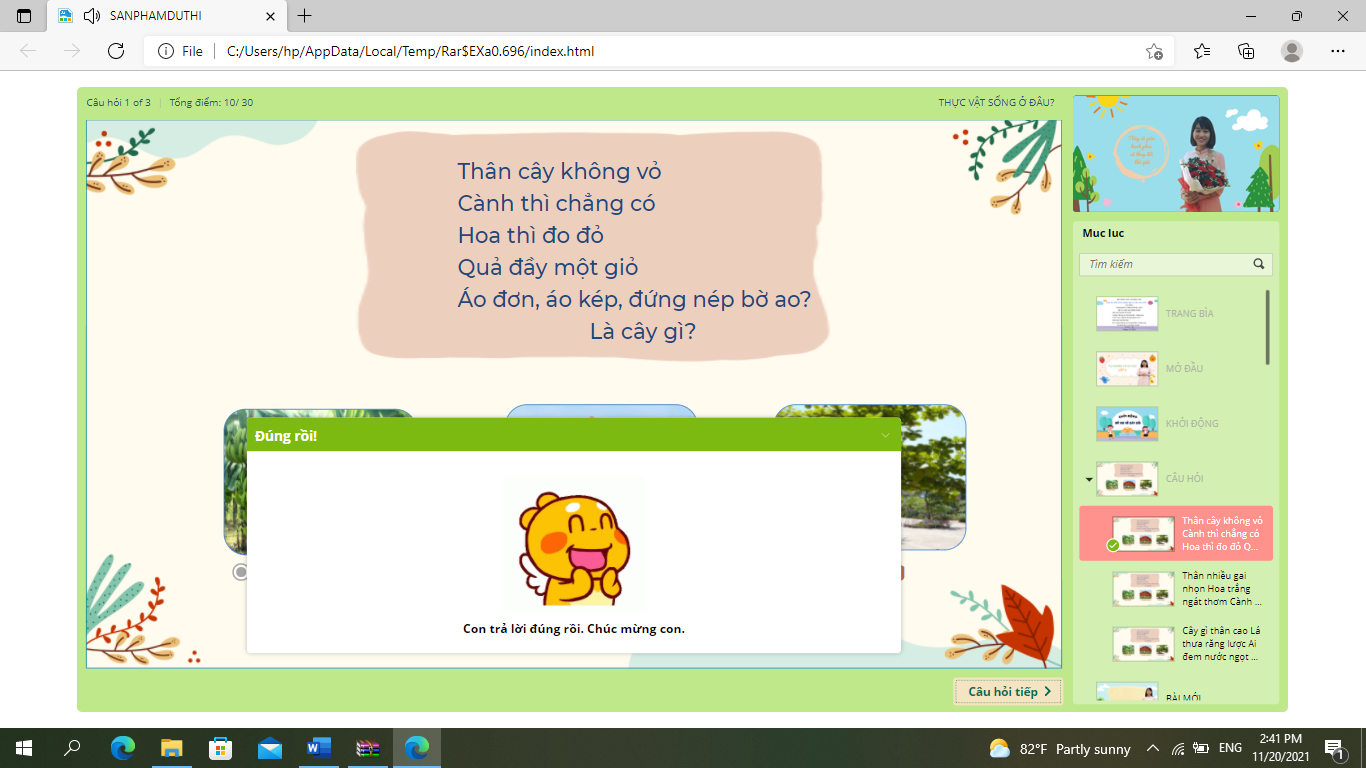Image resolution: width=1366 pixels, height=768 pixels.
Task: Click the search magnifier in Mục lục
Action: point(1259,264)
